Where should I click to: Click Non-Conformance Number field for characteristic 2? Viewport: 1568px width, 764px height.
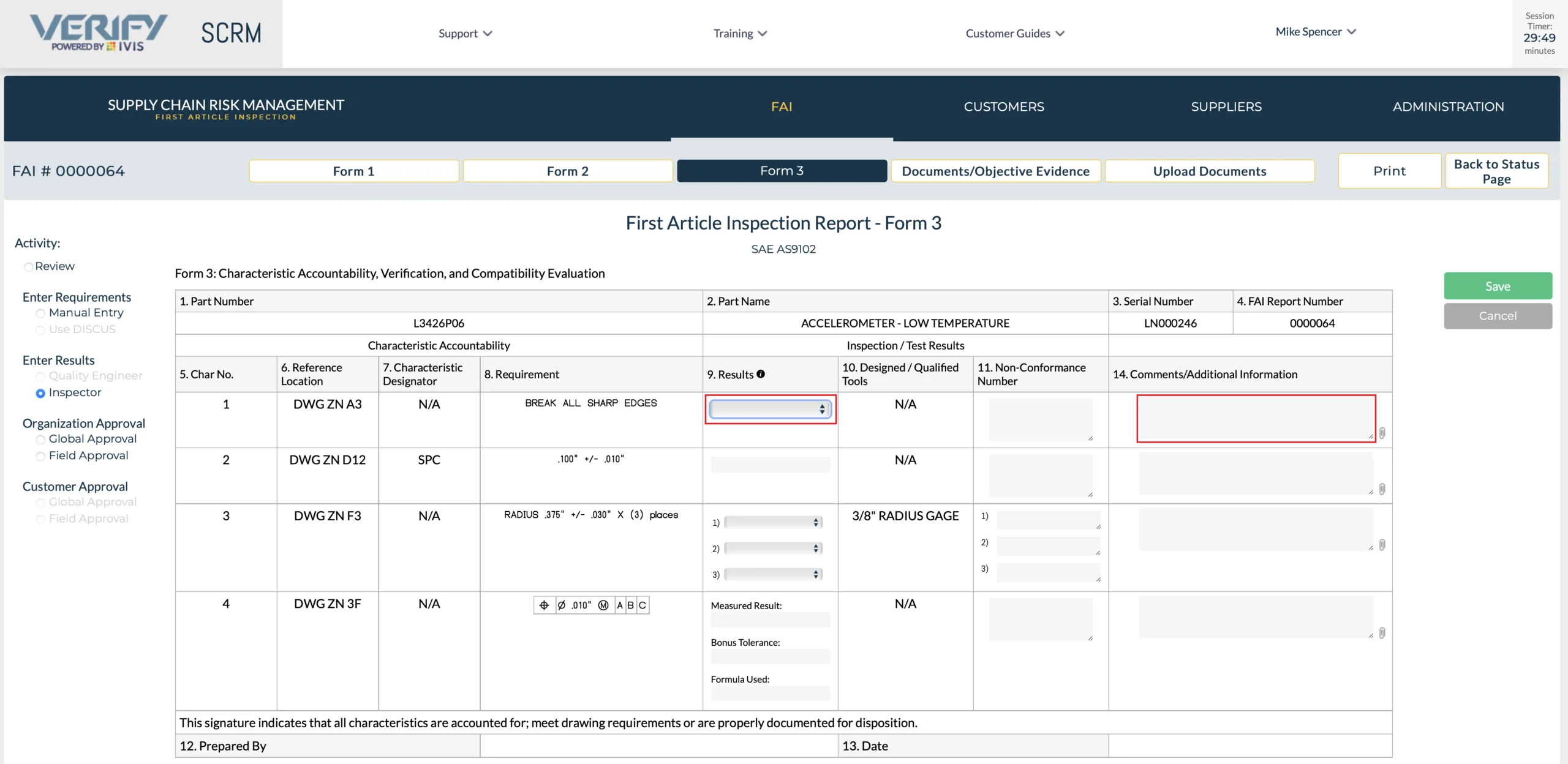tap(1041, 476)
